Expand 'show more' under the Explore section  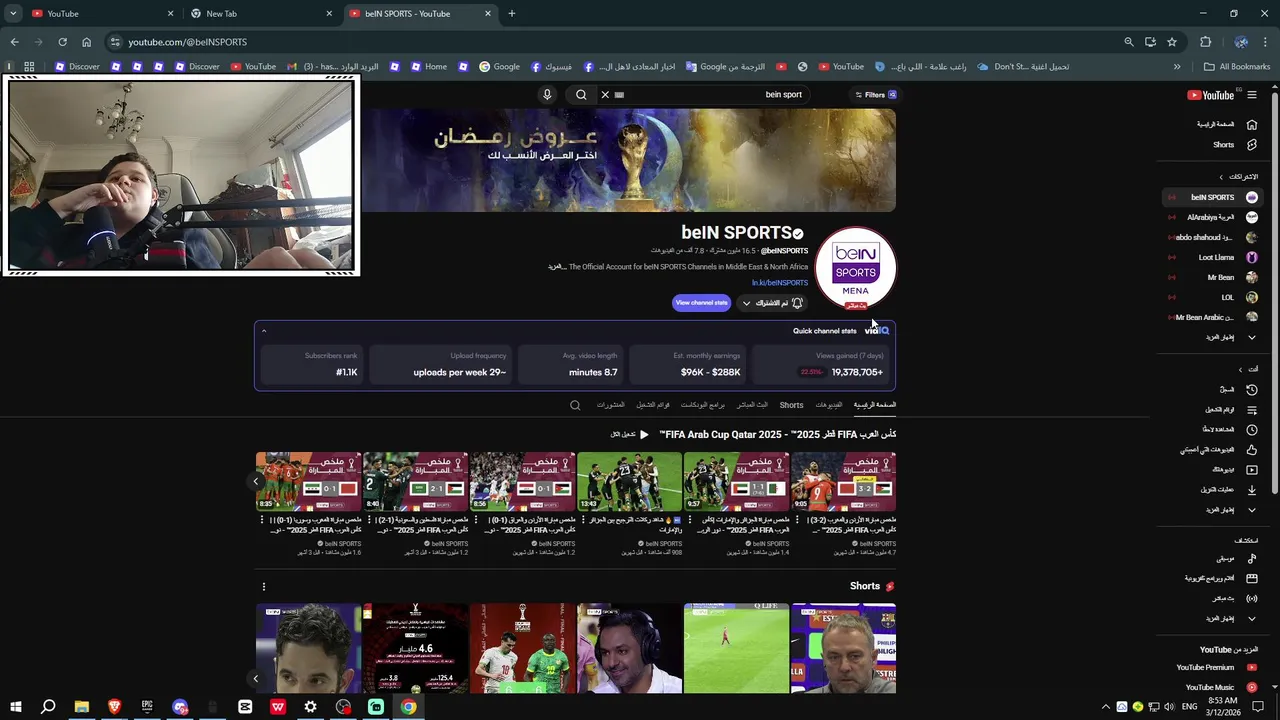point(1213,618)
